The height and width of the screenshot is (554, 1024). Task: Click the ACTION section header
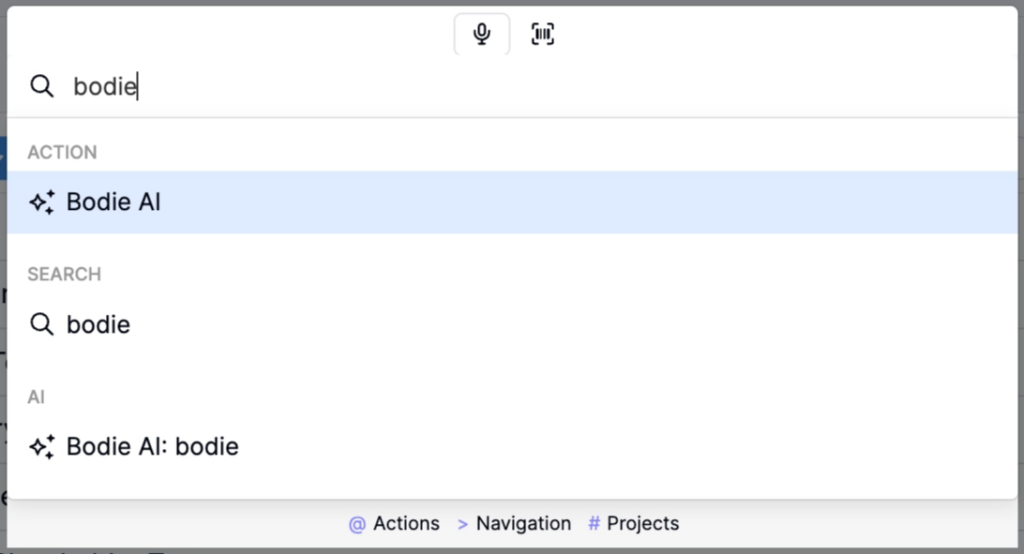[x=62, y=152]
